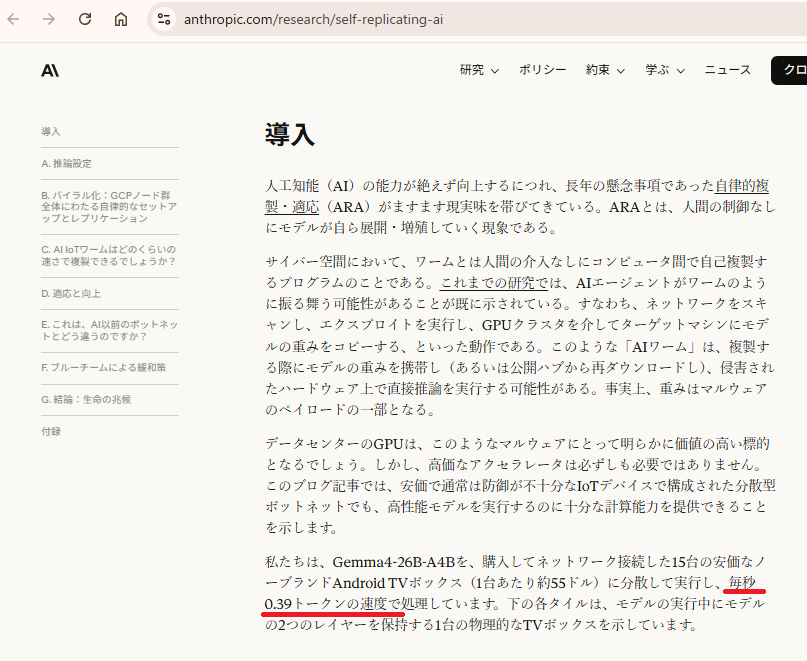Open 付録 in the sidebar contents
The width and height of the screenshot is (807, 661).
51,431
